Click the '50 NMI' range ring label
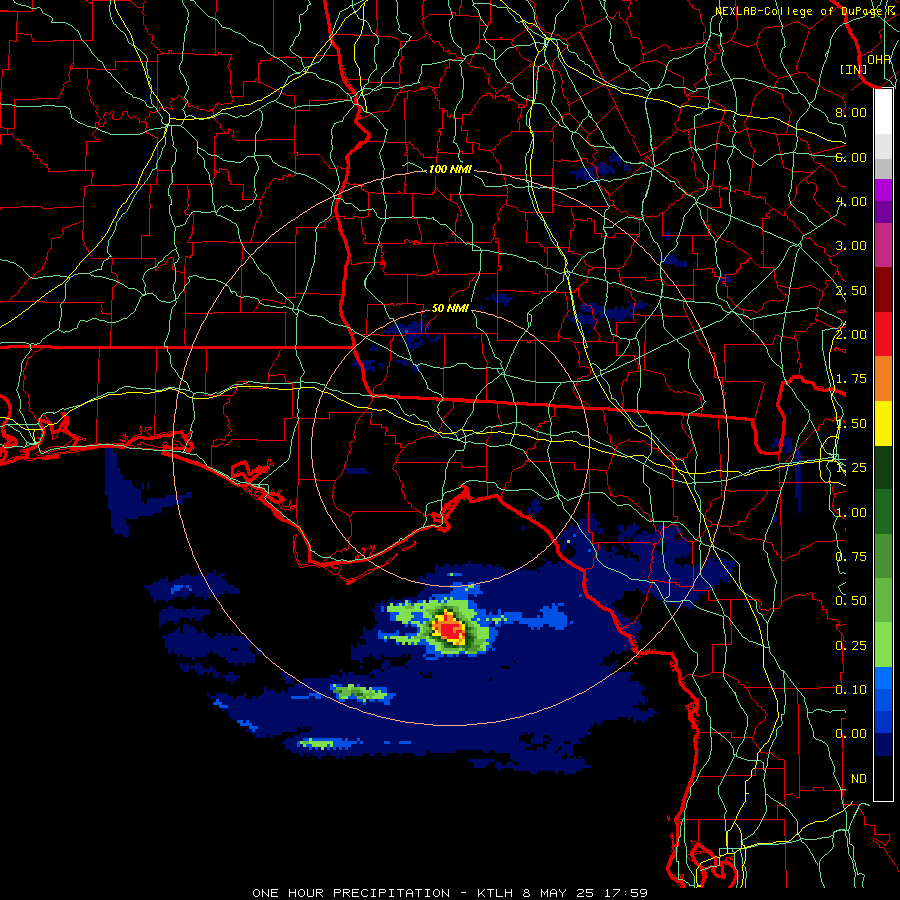Image resolution: width=900 pixels, height=900 pixels. click(450, 308)
